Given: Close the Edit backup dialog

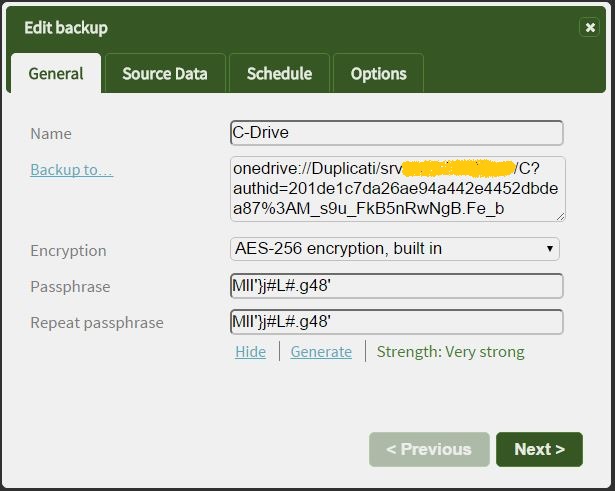Looking at the screenshot, I should pyautogui.click(x=590, y=27).
